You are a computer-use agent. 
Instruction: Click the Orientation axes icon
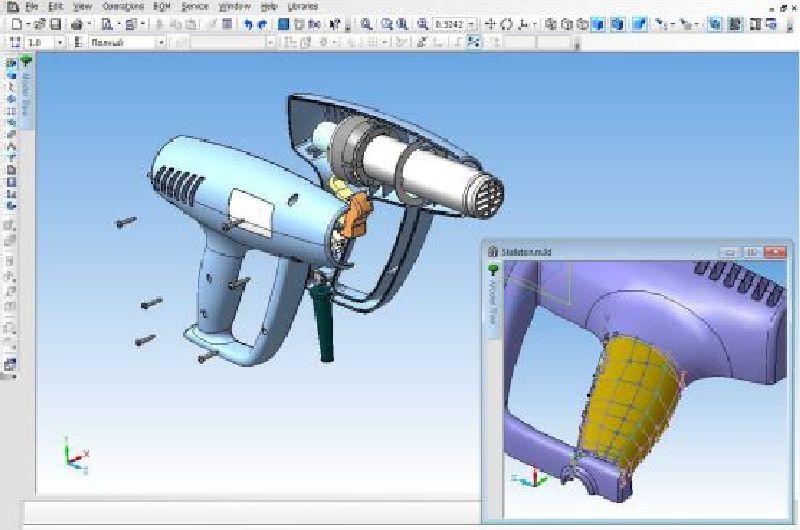point(523,24)
